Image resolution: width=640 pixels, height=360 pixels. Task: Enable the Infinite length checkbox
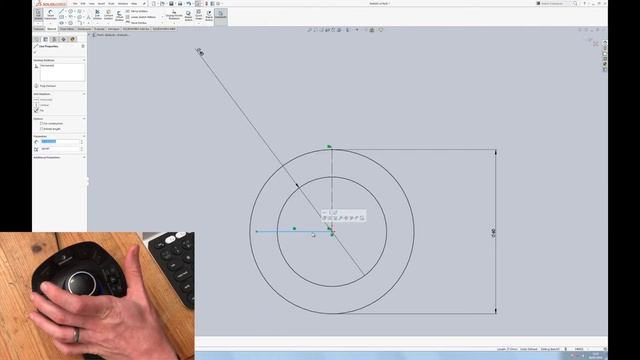[x=41, y=129]
